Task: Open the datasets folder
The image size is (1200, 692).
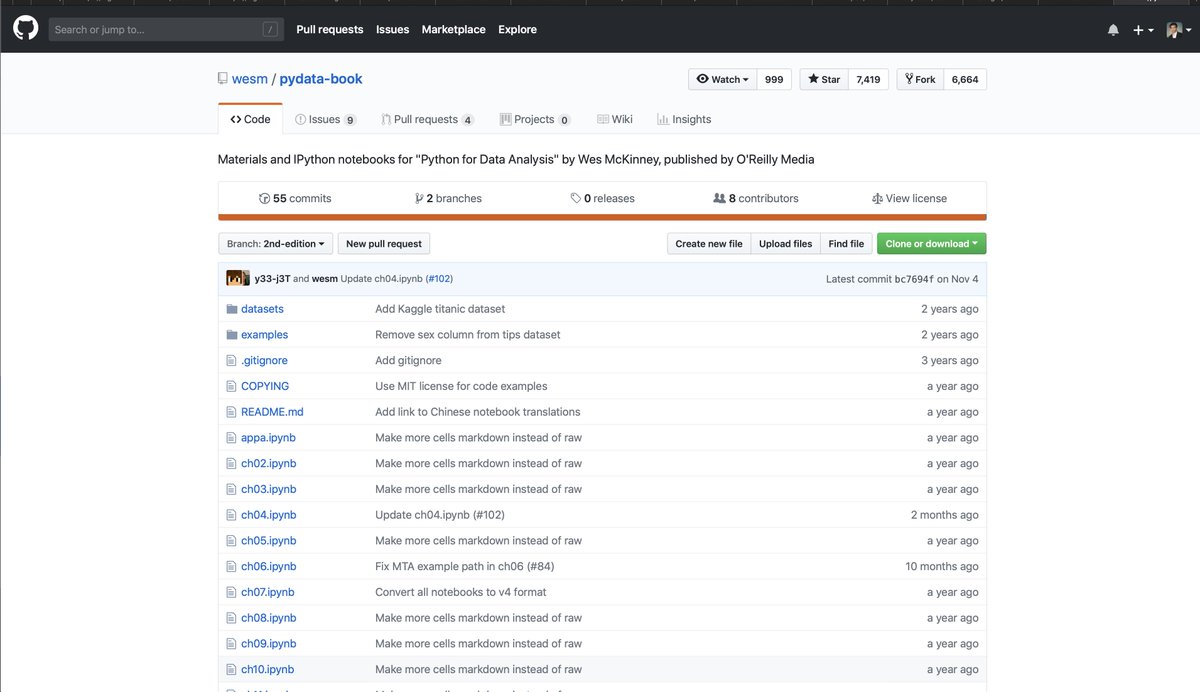Action: point(262,309)
